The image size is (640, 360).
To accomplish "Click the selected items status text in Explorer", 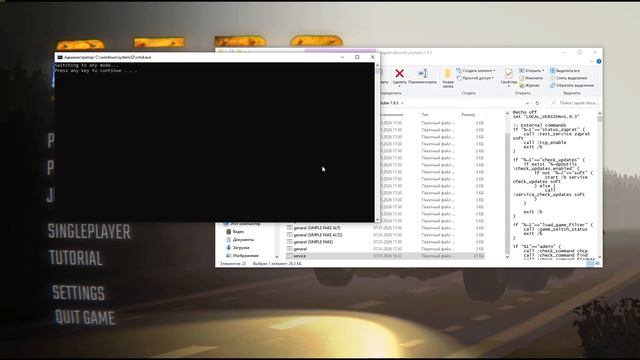I will tap(277, 264).
